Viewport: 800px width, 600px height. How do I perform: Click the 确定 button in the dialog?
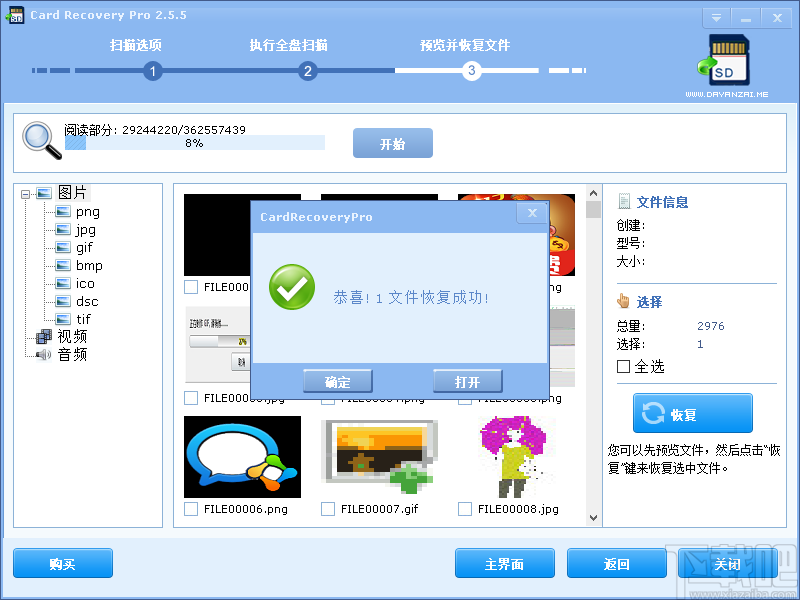click(338, 381)
